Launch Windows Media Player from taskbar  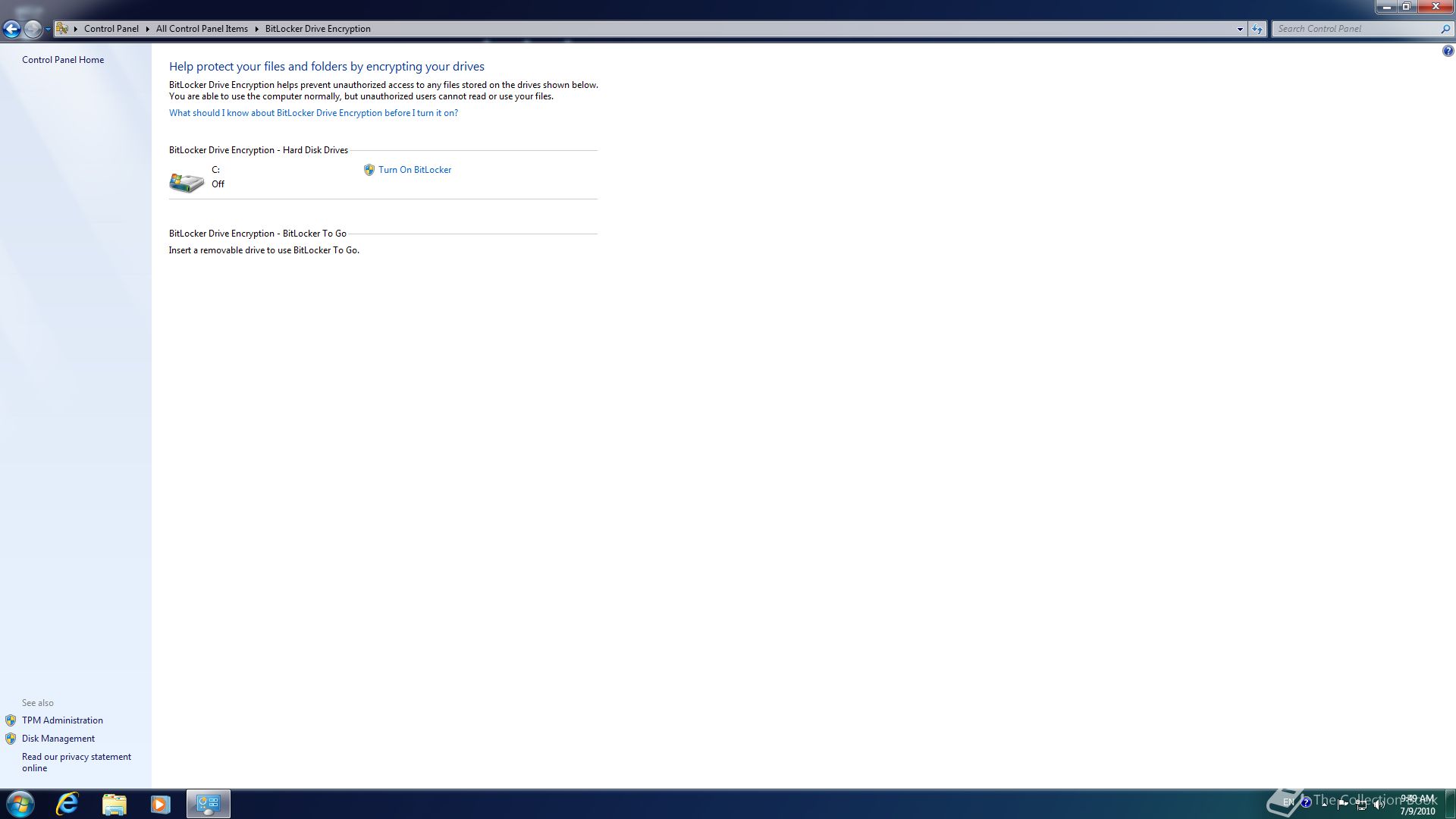161,804
